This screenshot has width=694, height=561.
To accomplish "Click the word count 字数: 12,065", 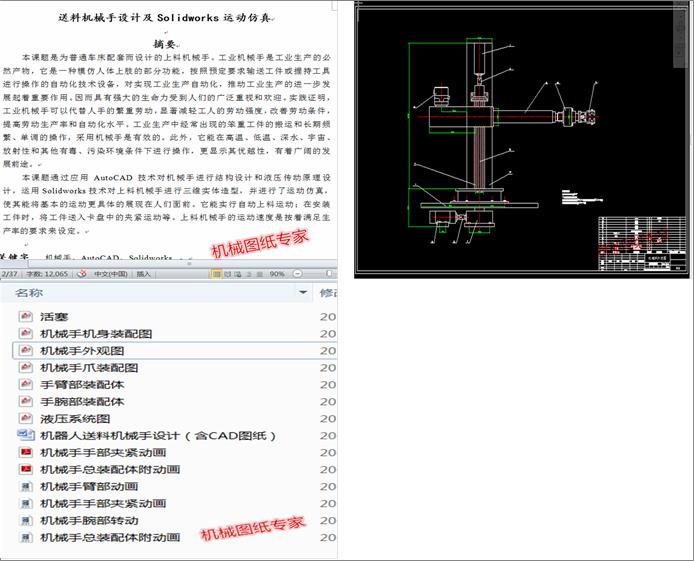I will [x=47, y=274].
